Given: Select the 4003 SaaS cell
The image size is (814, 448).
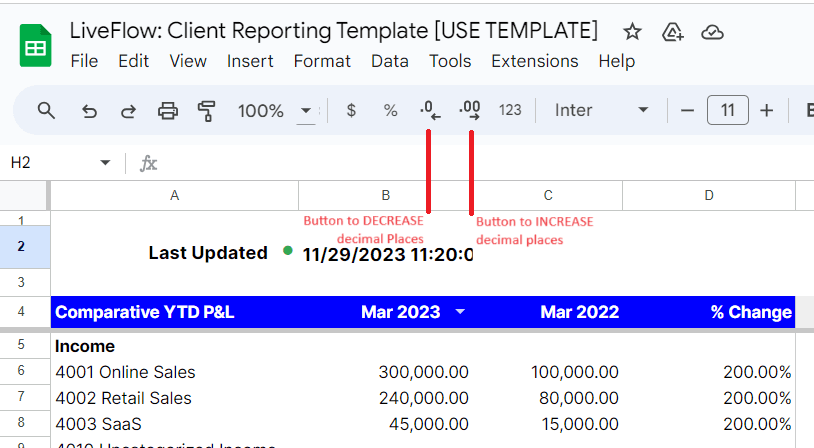Looking at the screenshot, I should pyautogui.click(x=174, y=424).
